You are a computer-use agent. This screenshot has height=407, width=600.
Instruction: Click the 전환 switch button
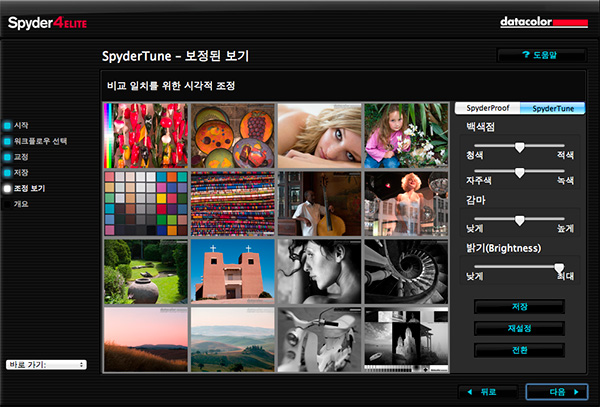519,350
